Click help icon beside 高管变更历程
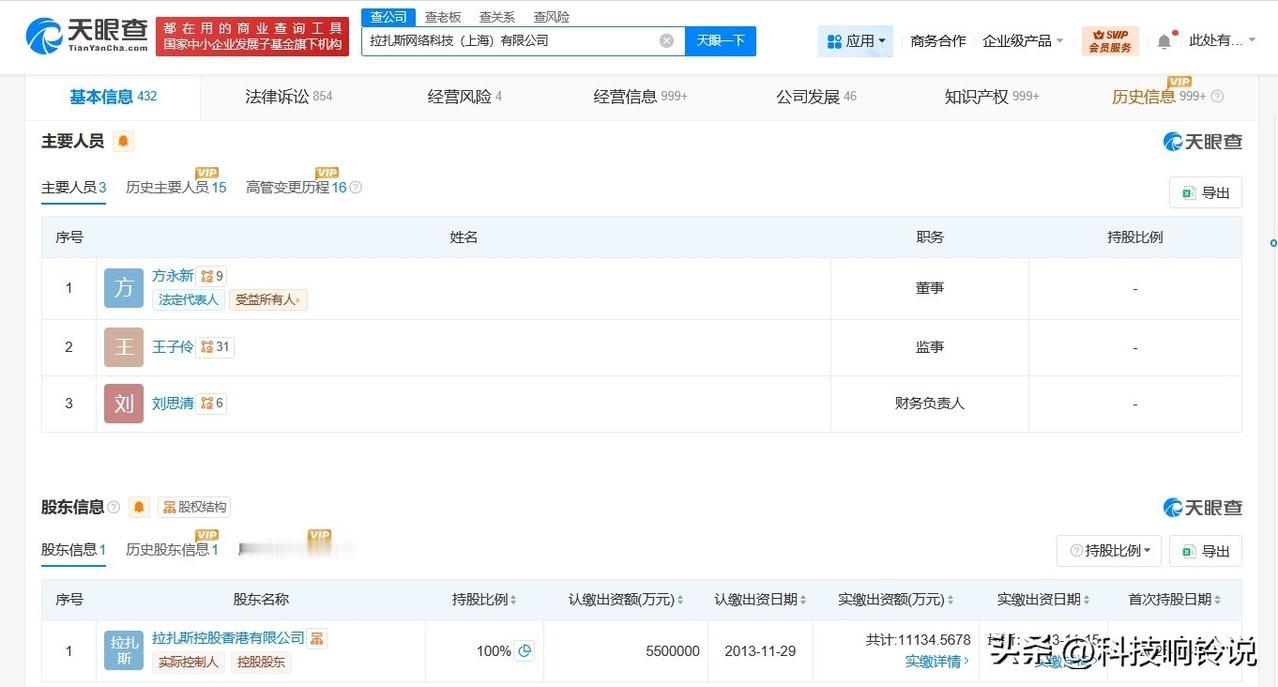Viewport: 1278px width, 687px height. point(356,188)
